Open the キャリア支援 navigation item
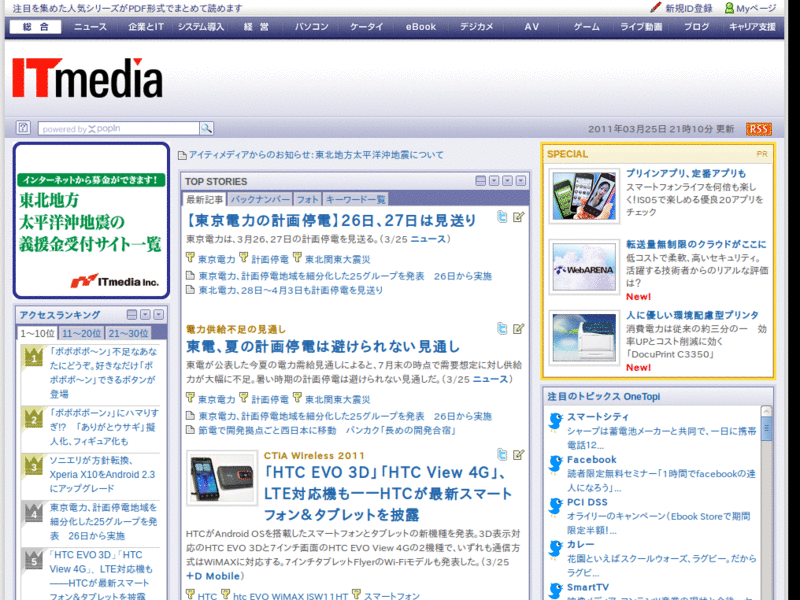The image size is (800, 600). (x=752, y=27)
